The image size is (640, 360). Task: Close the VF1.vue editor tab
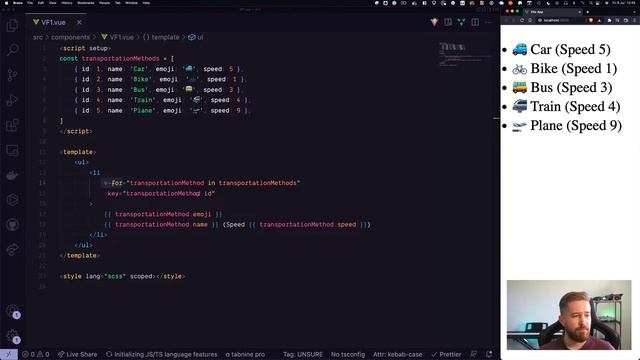point(79,22)
